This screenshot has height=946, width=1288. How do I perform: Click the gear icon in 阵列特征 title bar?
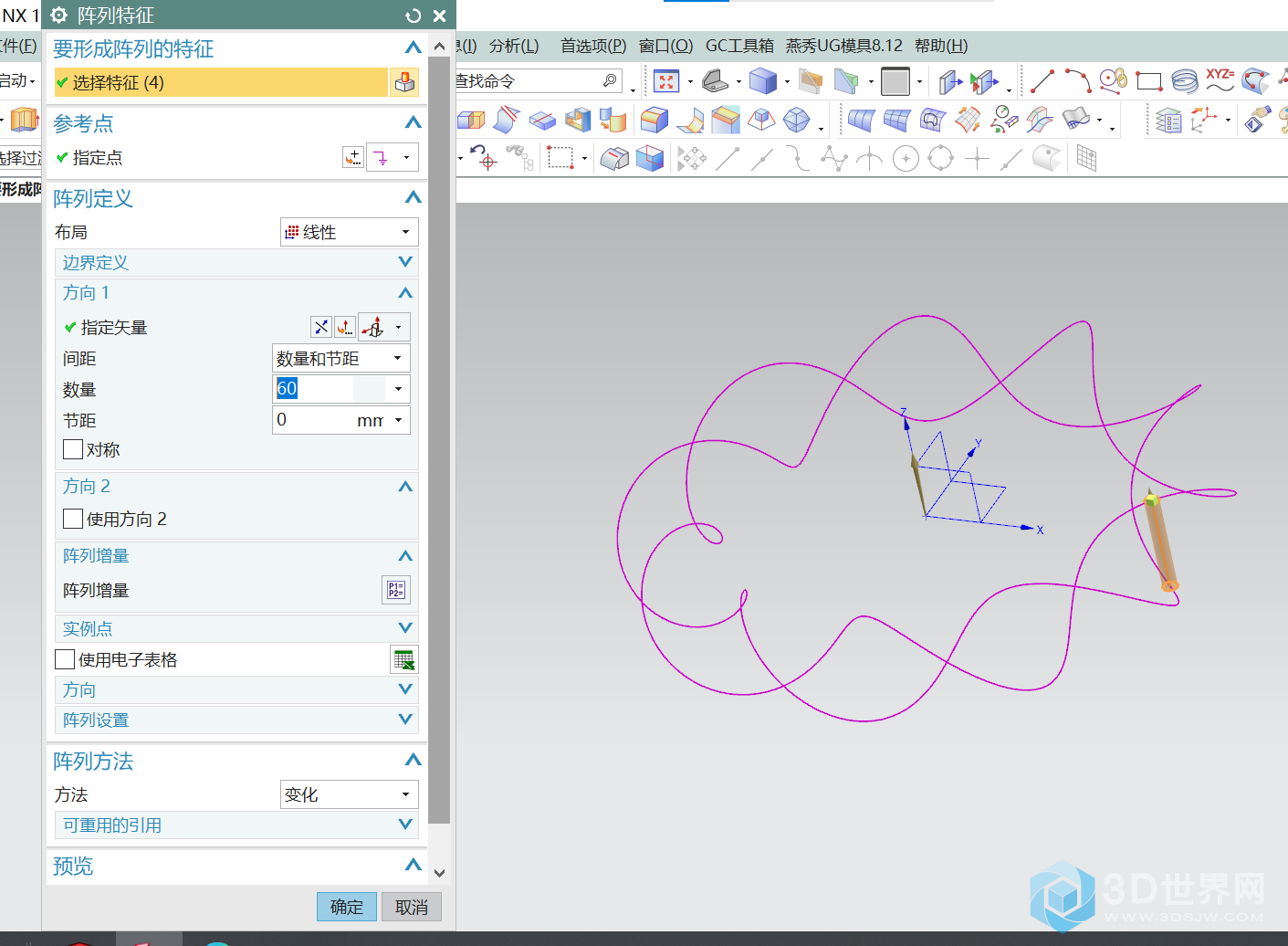pos(59,16)
